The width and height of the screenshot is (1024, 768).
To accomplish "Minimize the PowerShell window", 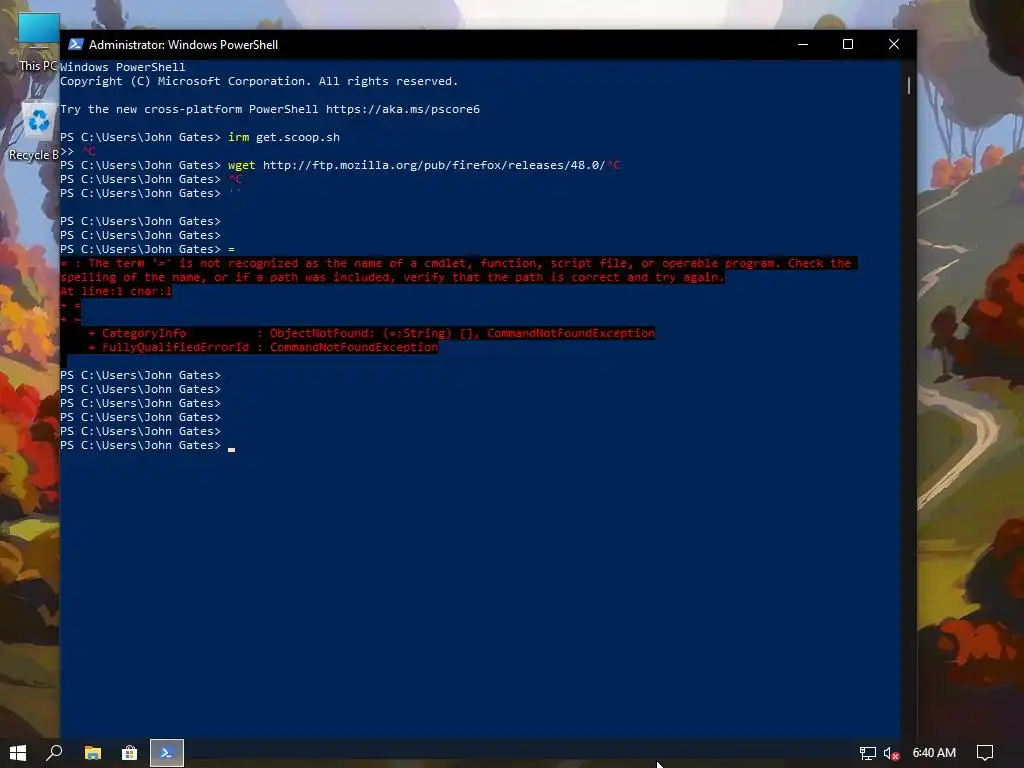I will pyautogui.click(x=803, y=44).
